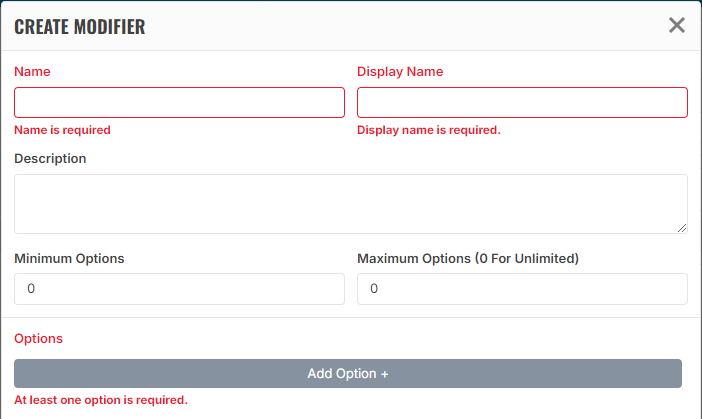Select the Maximum Options number field
This screenshot has width=702, height=419.
point(522,289)
